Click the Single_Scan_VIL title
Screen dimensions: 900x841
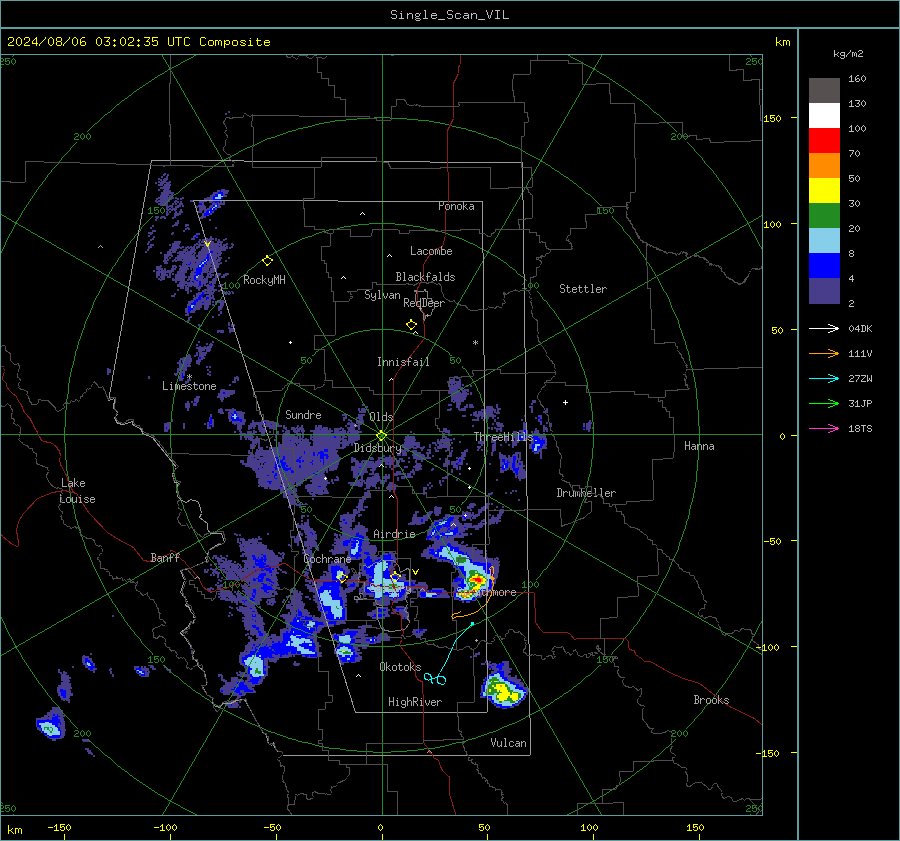tap(449, 15)
